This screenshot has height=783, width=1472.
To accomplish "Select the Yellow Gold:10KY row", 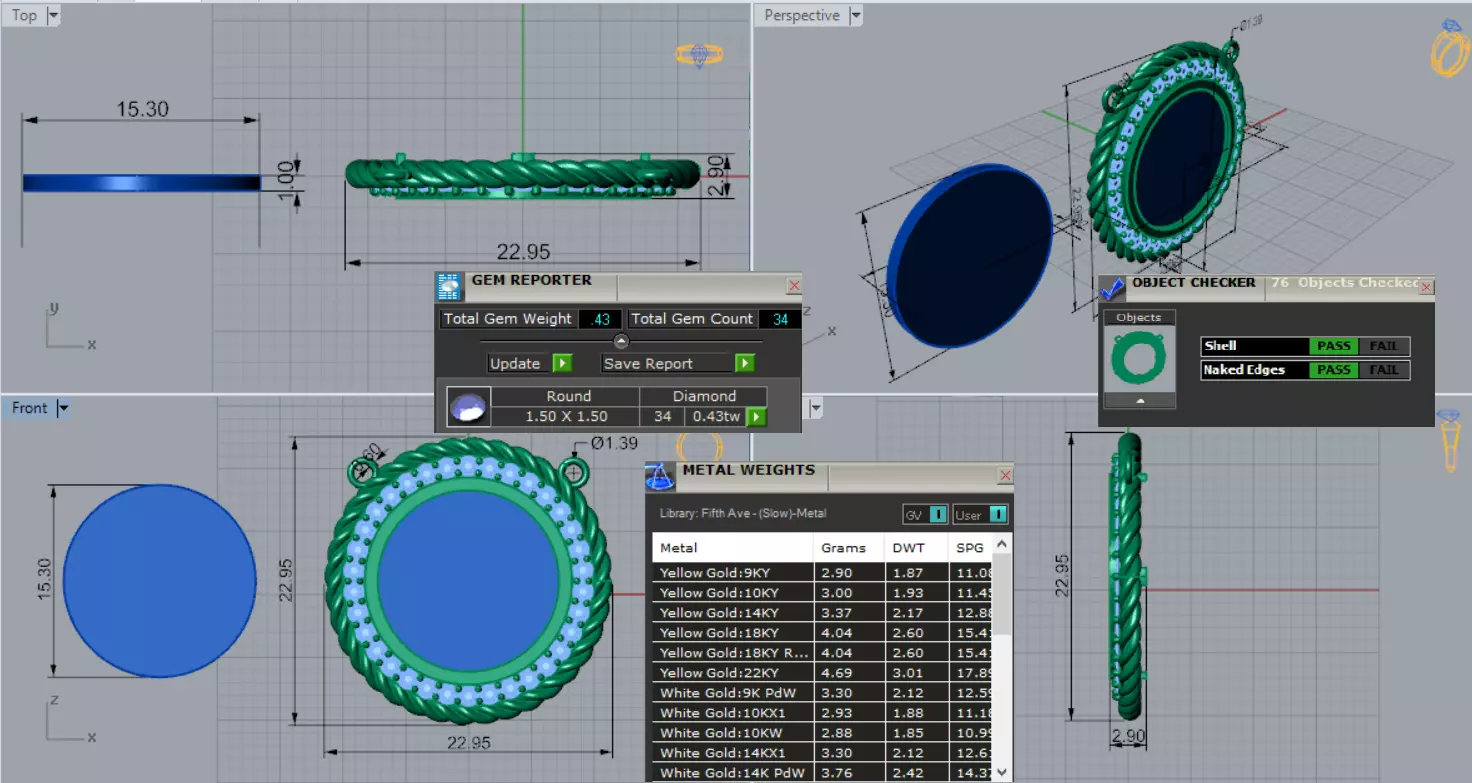I will (x=824, y=593).
